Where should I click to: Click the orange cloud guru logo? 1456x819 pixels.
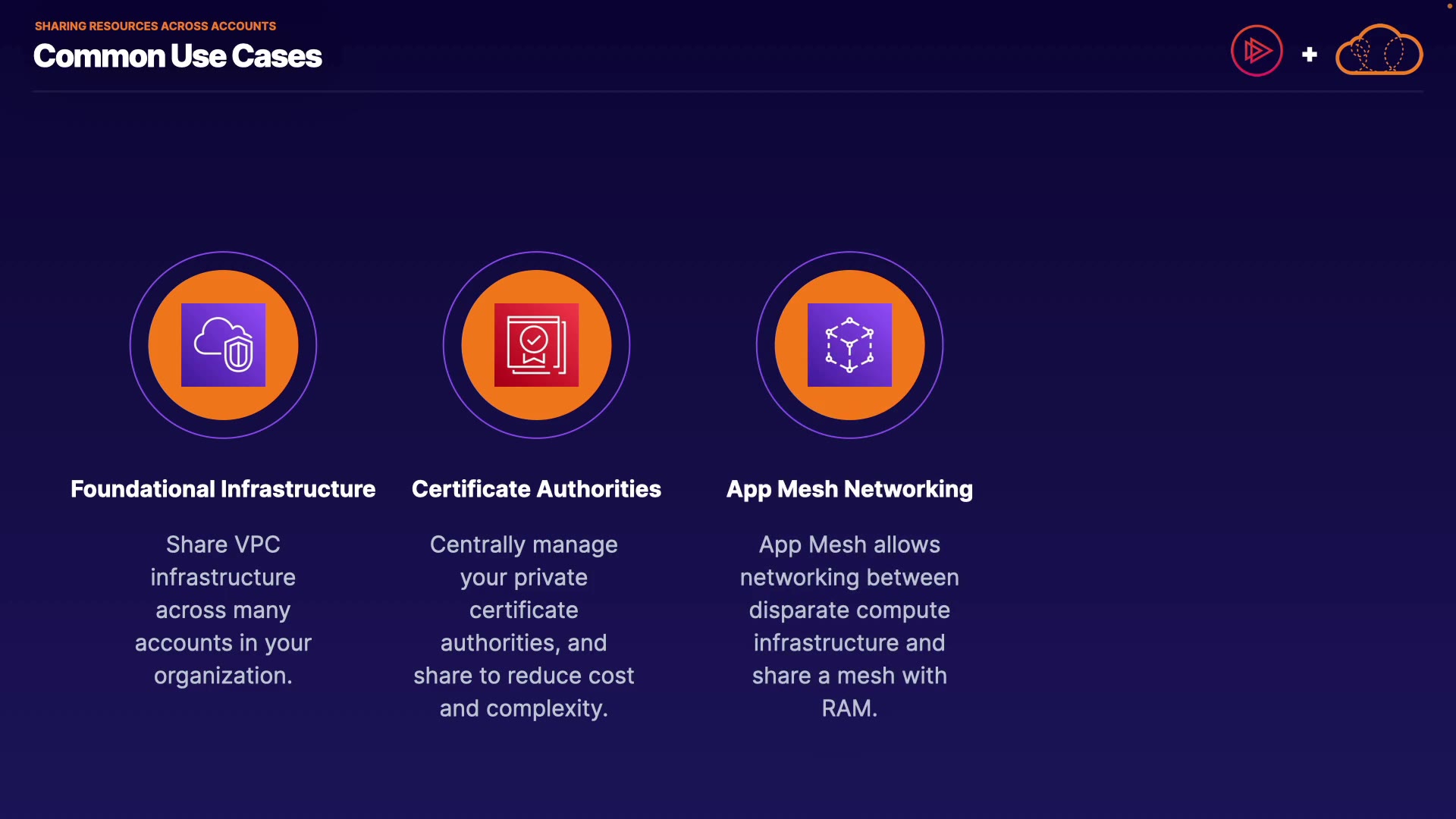click(1379, 51)
